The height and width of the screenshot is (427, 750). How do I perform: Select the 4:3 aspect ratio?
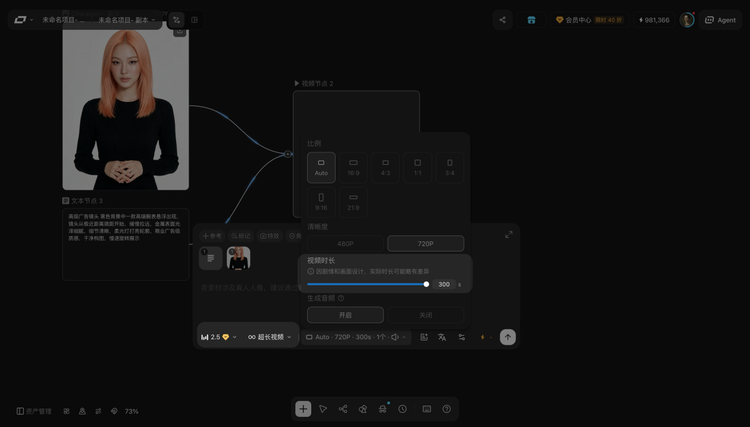tap(386, 167)
